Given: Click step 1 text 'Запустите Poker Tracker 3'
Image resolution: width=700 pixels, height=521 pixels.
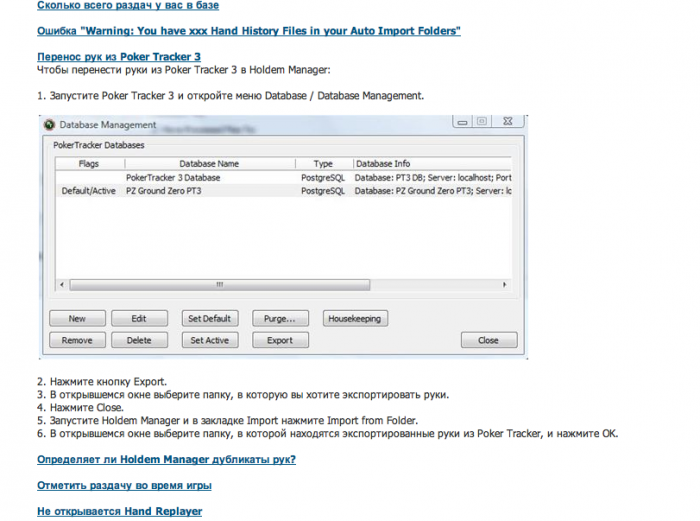Looking at the screenshot, I should pos(230,96).
